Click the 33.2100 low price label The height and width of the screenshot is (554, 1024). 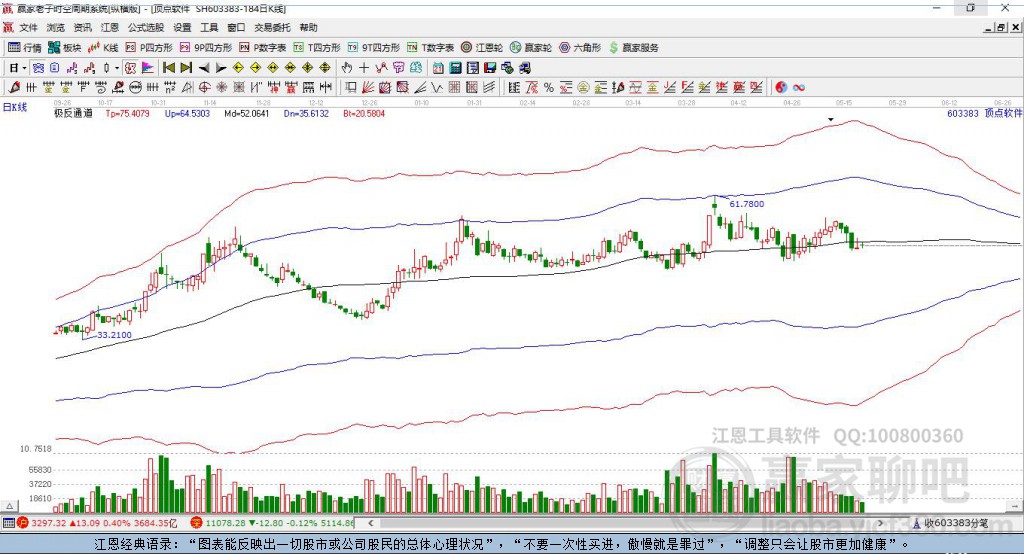[x=114, y=334]
